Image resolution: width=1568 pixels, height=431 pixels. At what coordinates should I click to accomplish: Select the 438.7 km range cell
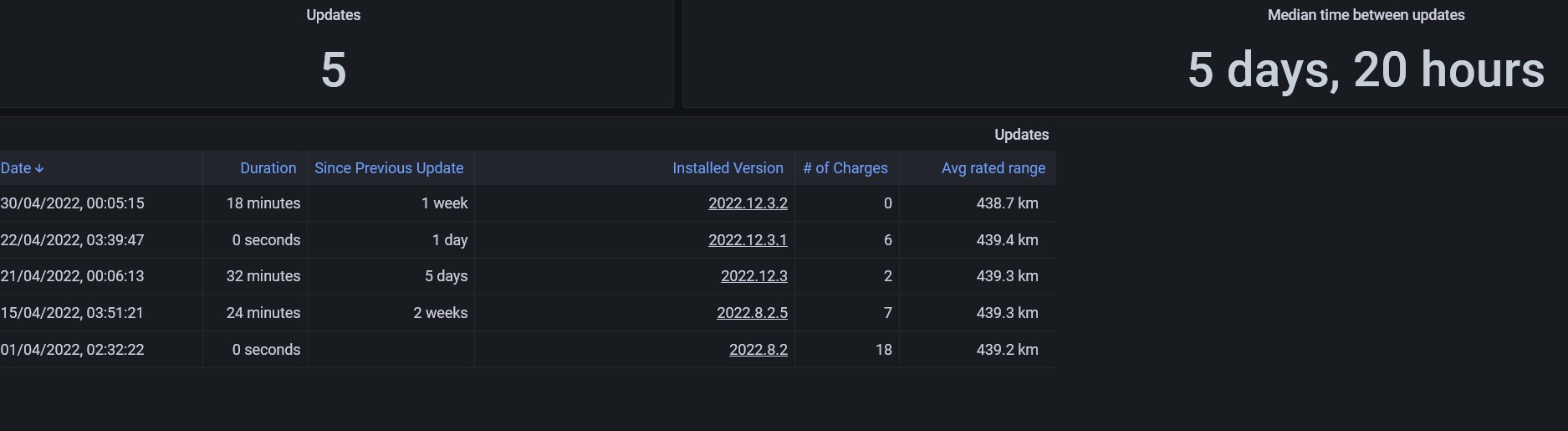click(1007, 203)
